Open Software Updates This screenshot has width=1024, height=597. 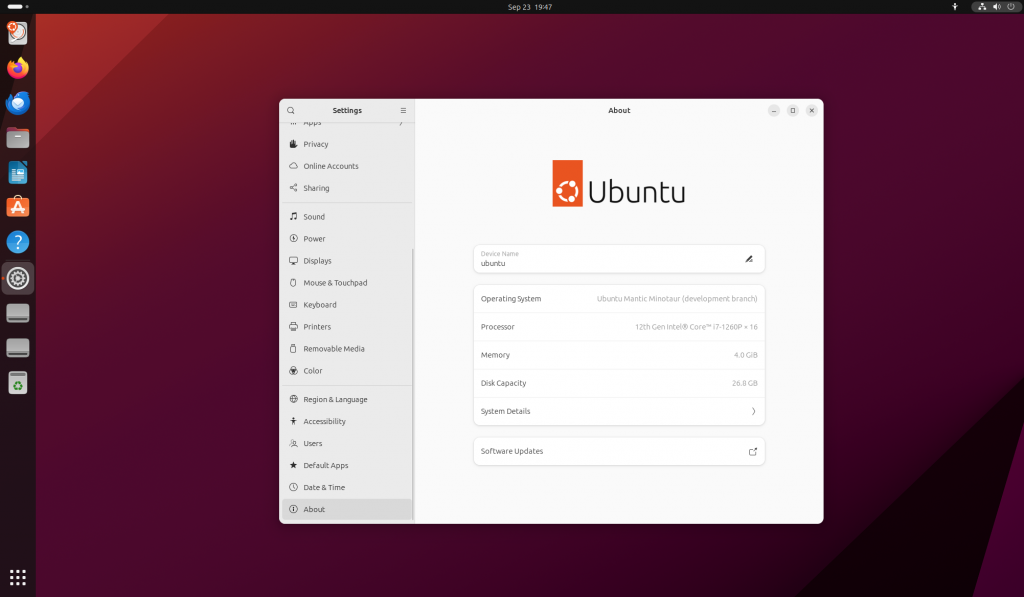pos(619,451)
